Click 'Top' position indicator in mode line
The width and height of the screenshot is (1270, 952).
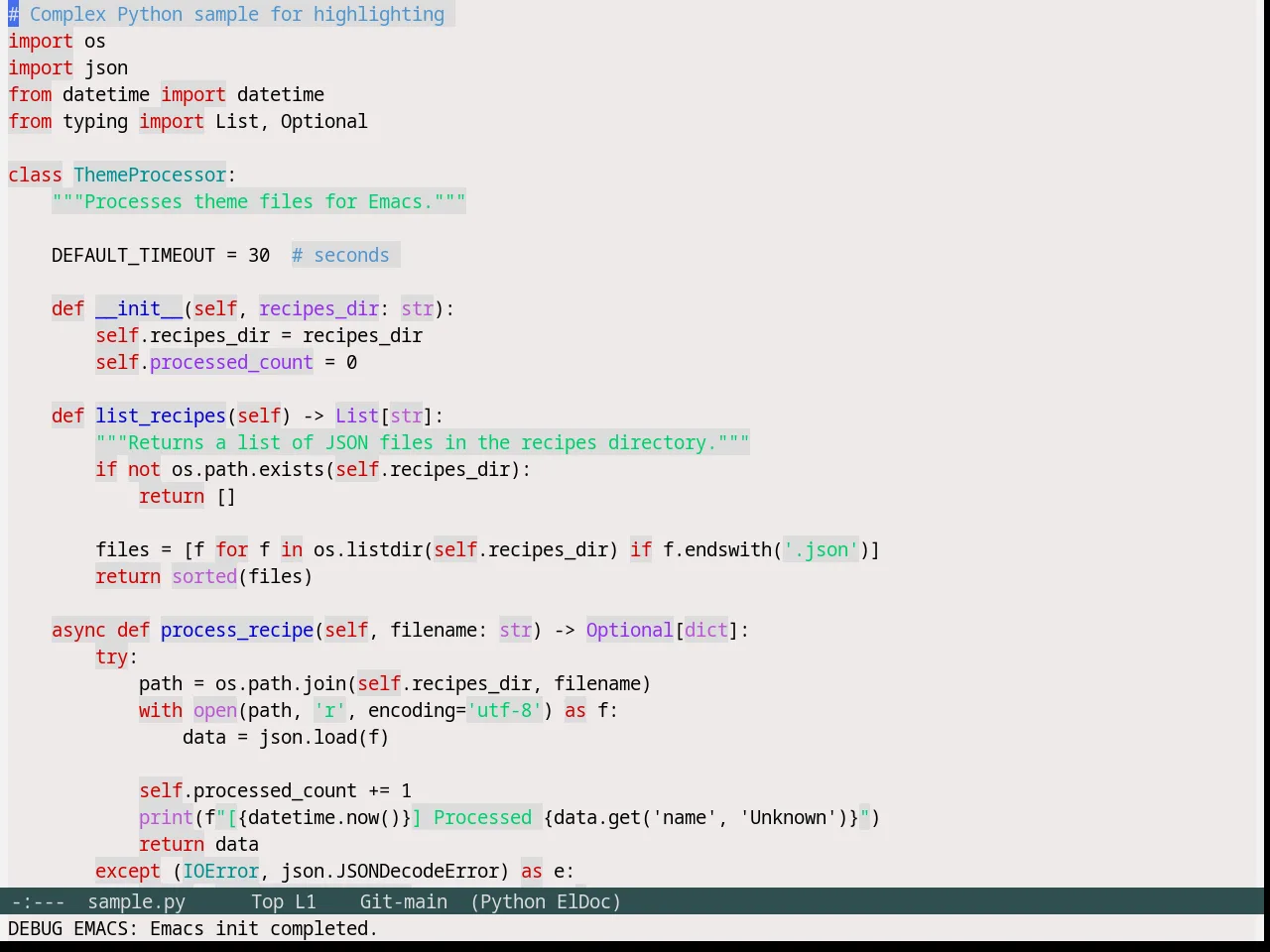[268, 901]
